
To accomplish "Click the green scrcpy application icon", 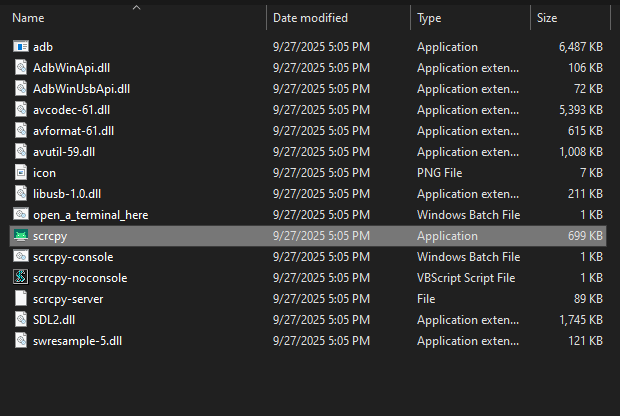I will point(21,236).
